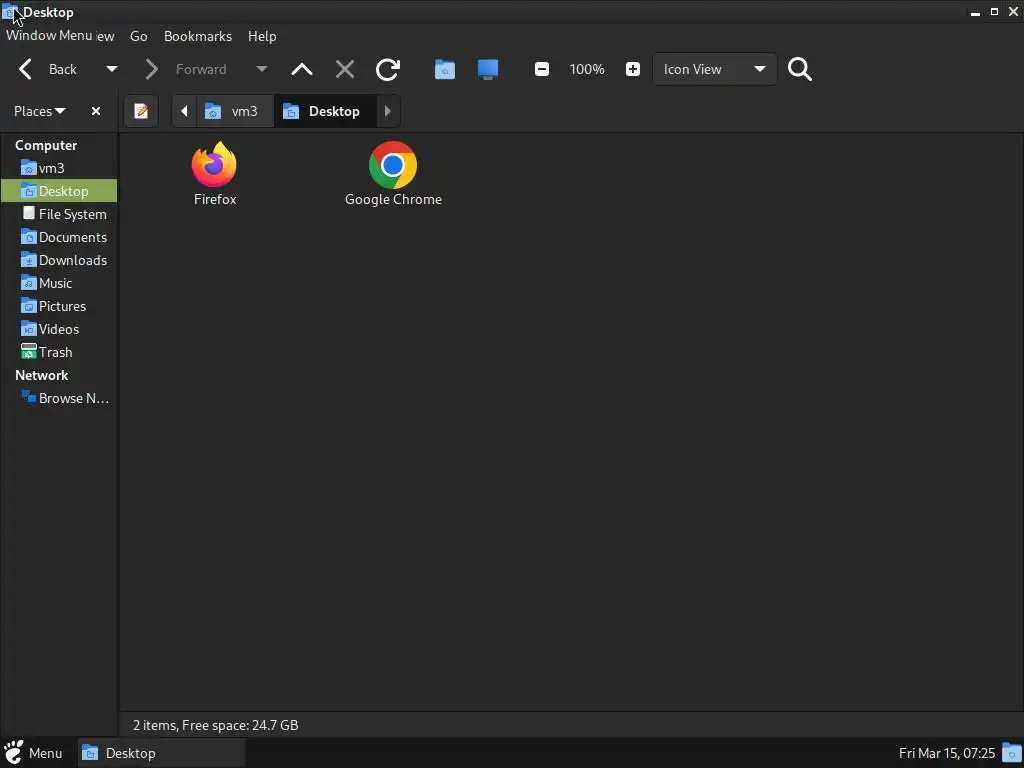The image size is (1024, 768).
Task: Click the Back button
Action: point(49,69)
